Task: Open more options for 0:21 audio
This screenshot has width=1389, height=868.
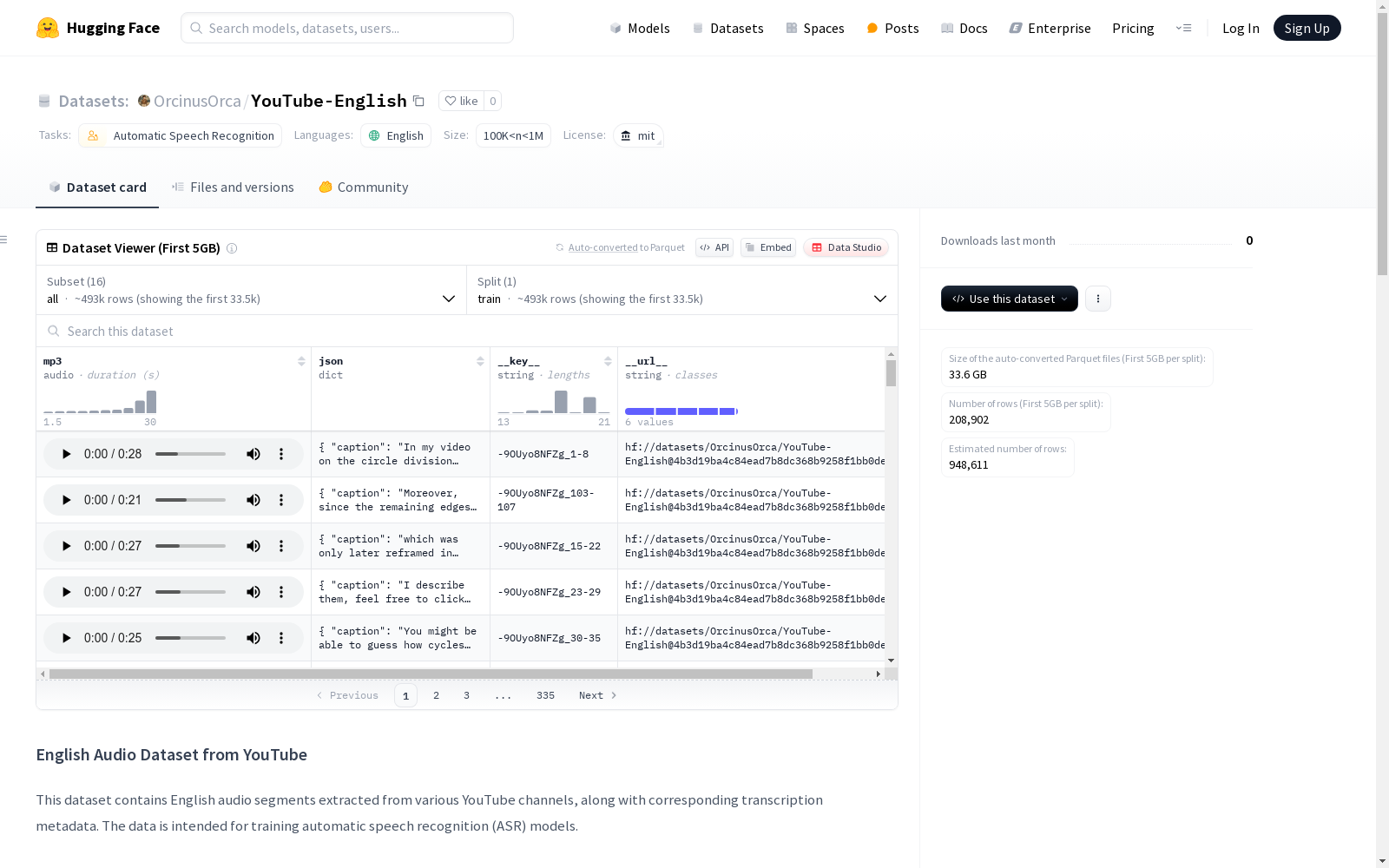Action: [x=281, y=500]
